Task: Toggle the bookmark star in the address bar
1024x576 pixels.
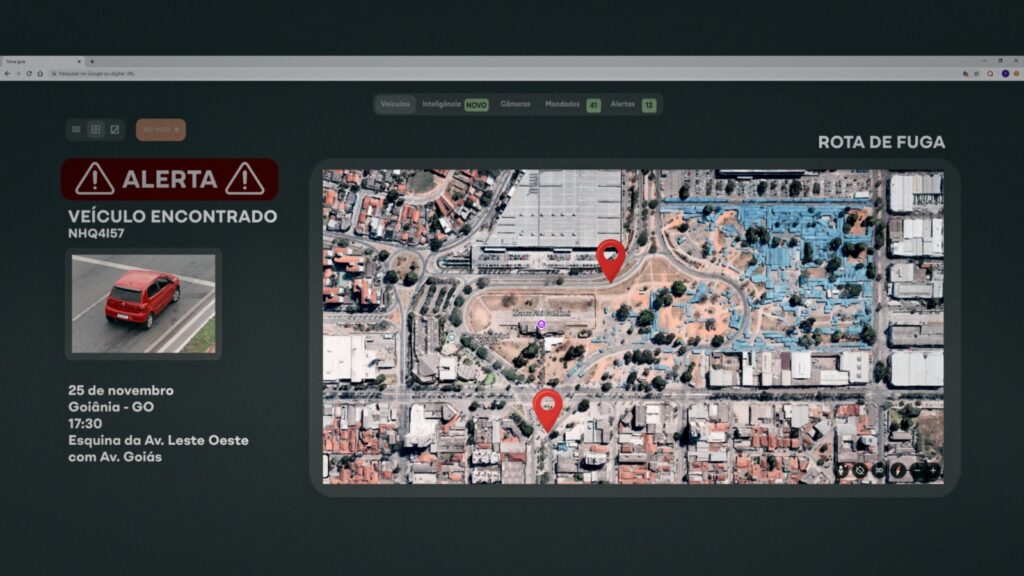Action: coord(977,74)
